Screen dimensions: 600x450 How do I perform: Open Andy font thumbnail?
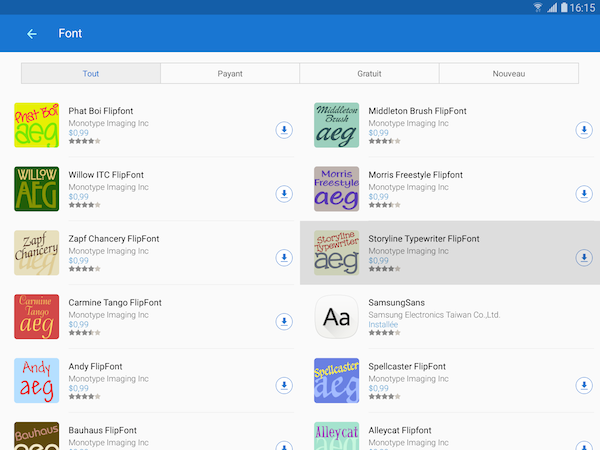(x=37, y=381)
